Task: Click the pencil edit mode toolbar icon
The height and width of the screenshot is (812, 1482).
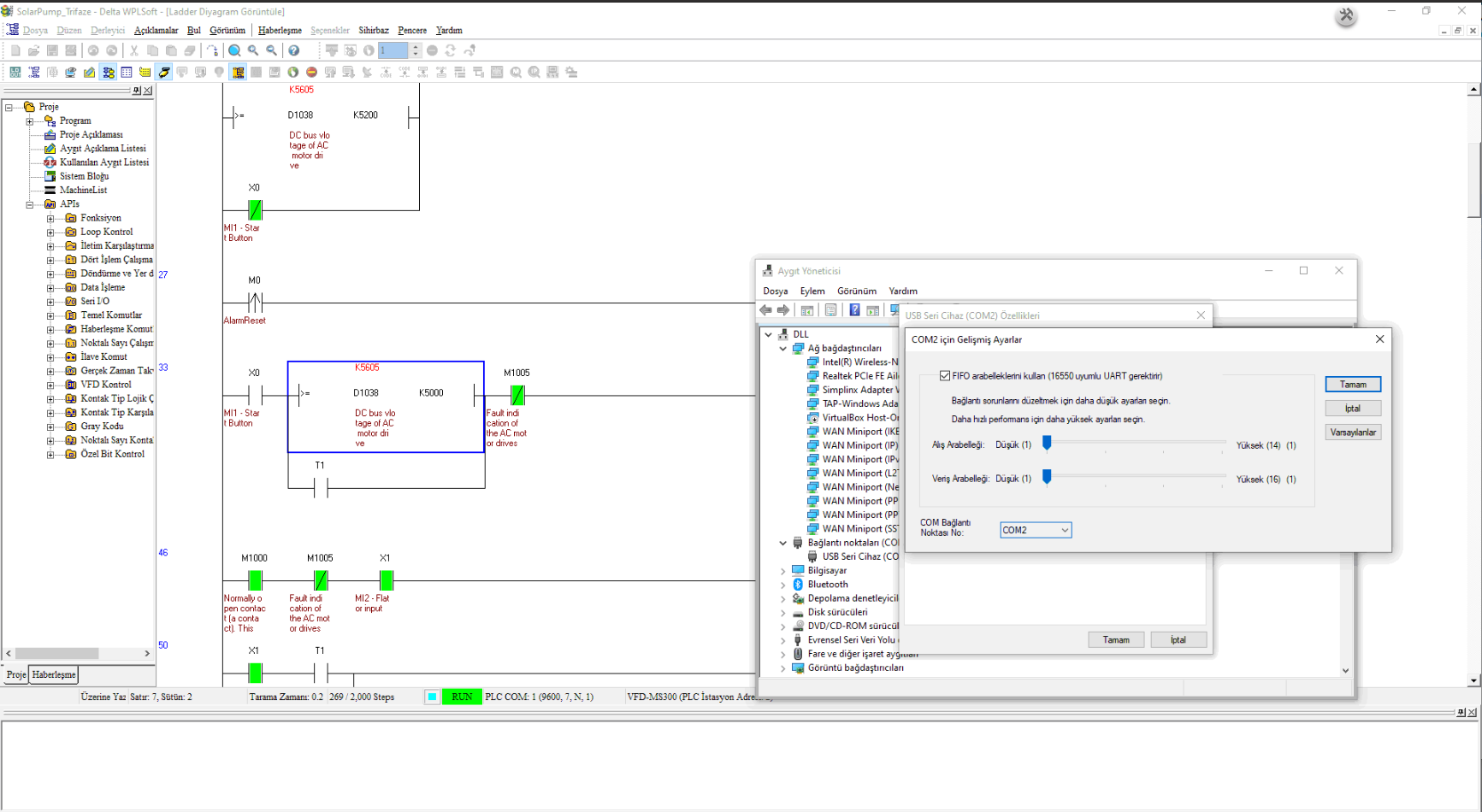Action: [89, 73]
